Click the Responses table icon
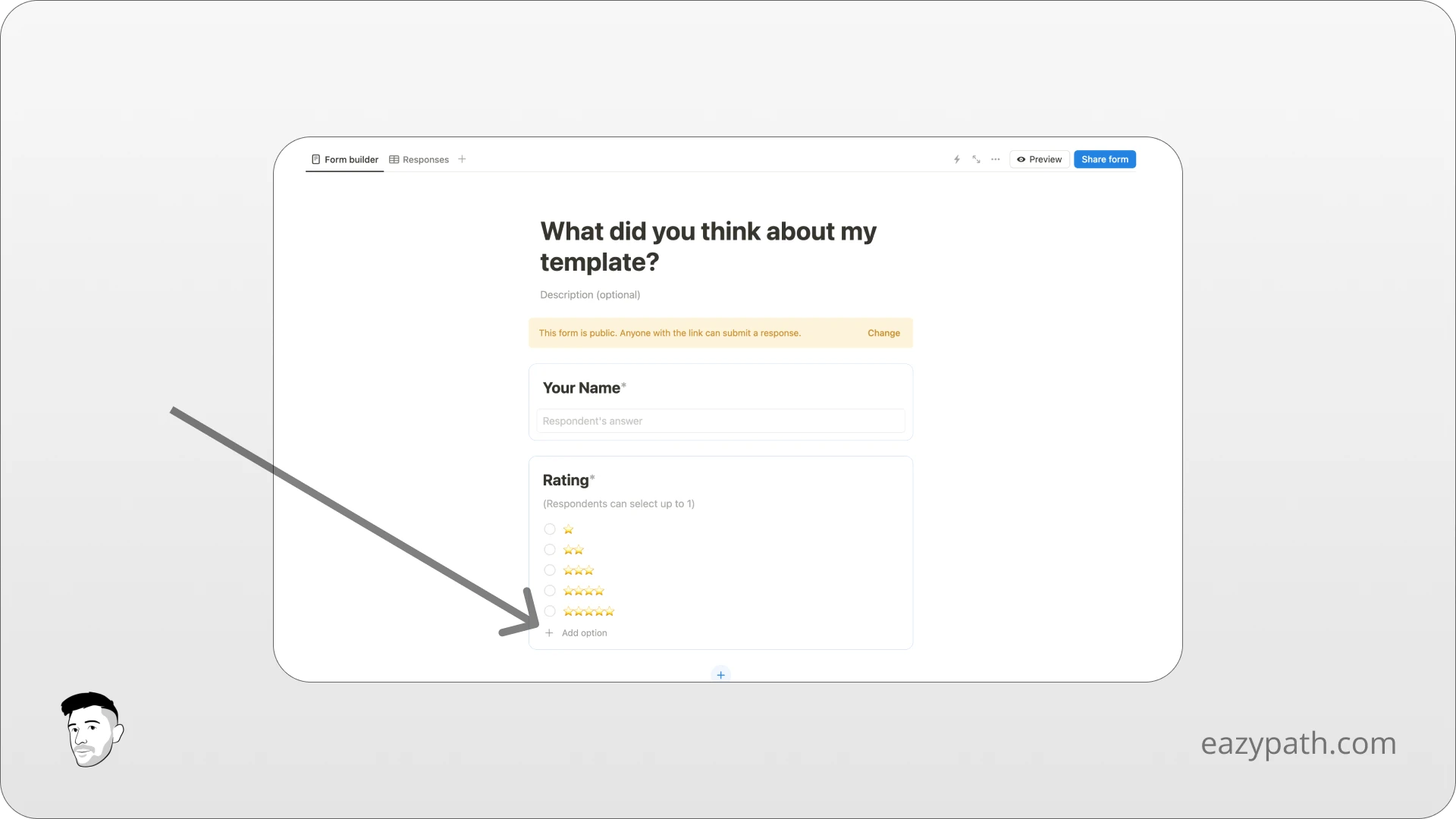1456x819 pixels. (x=395, y=159)
